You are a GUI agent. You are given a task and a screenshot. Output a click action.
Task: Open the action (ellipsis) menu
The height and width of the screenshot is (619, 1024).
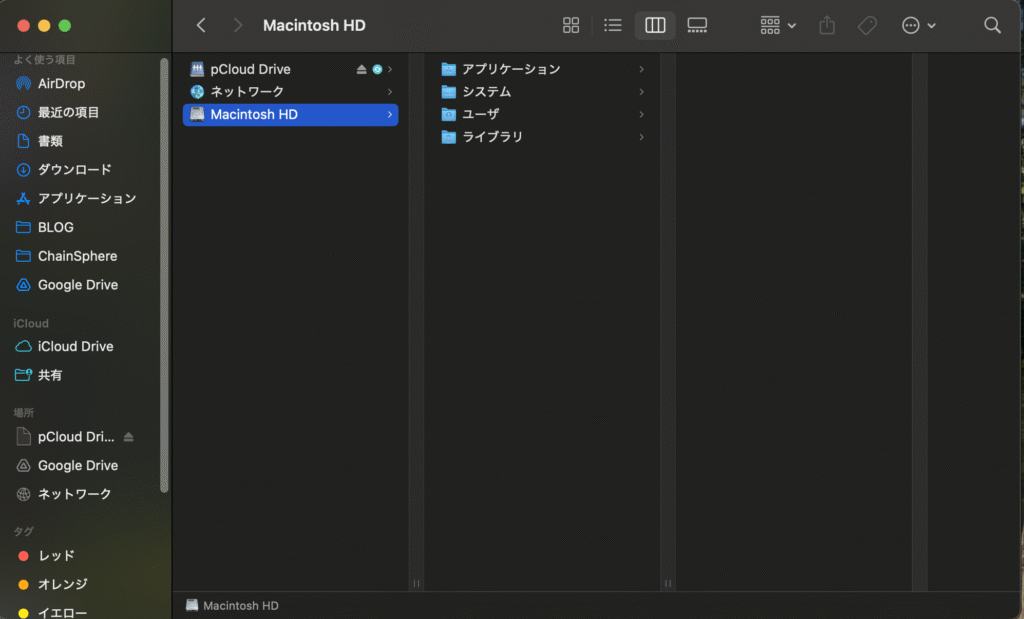click(918, 25)
